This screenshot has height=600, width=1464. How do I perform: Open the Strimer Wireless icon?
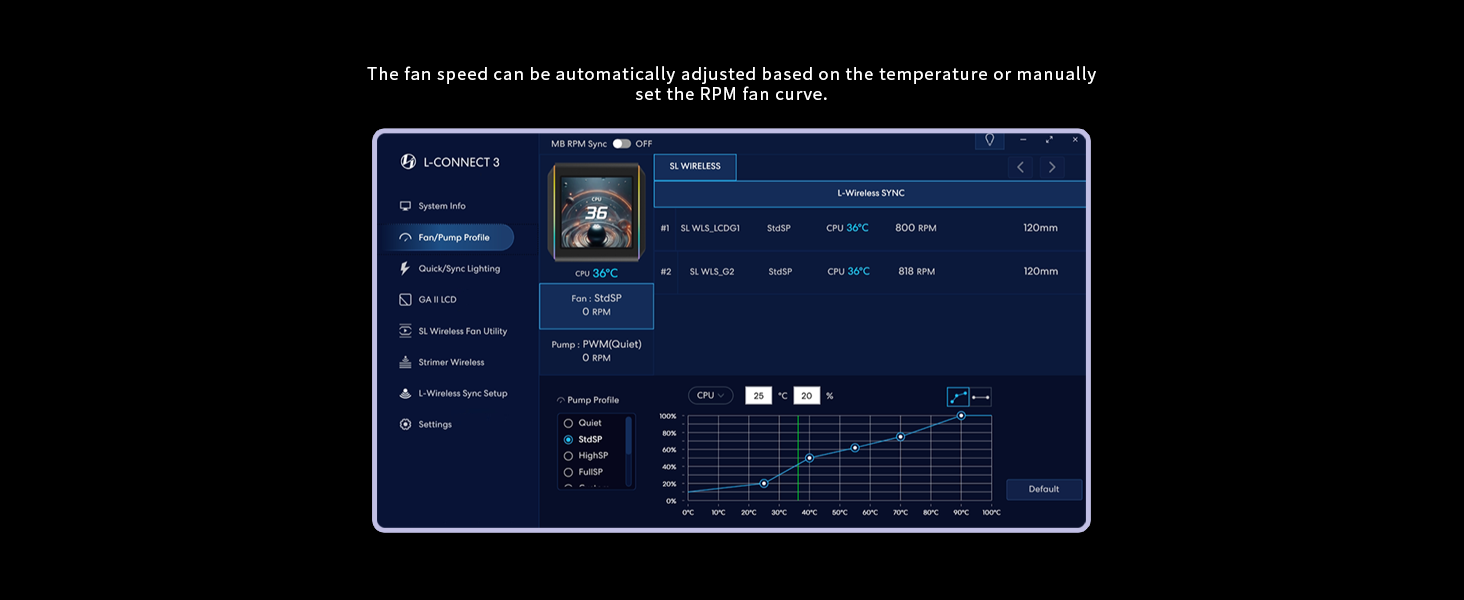tap(405, 362)
